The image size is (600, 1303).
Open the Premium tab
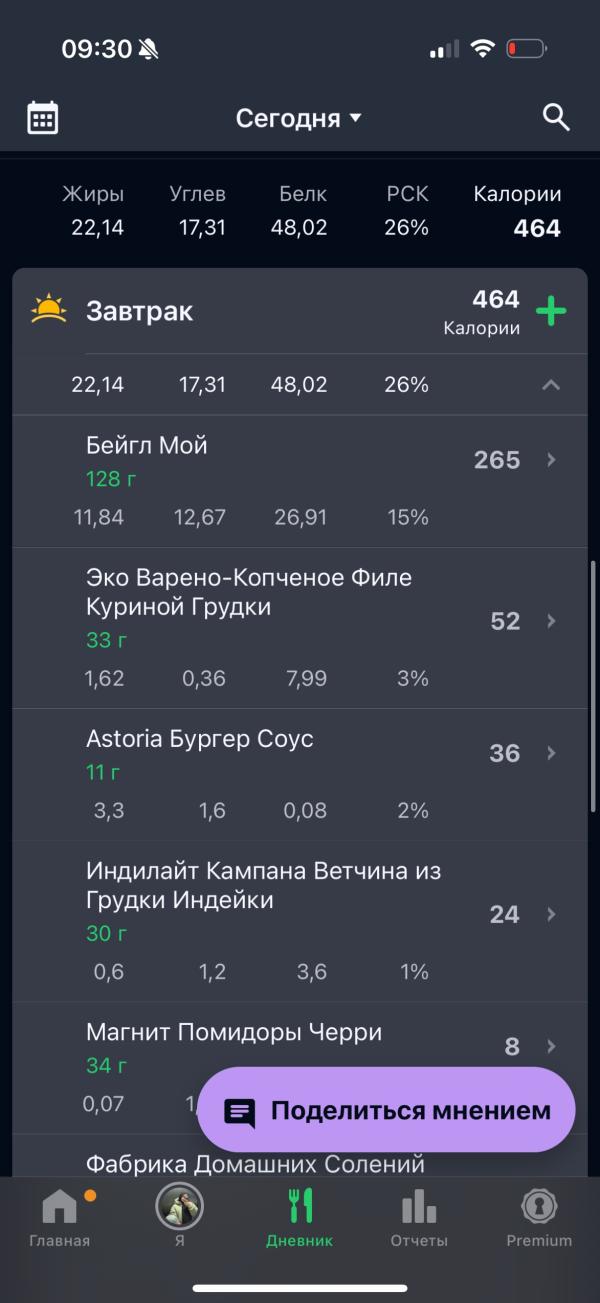(x=539, y=1217)
